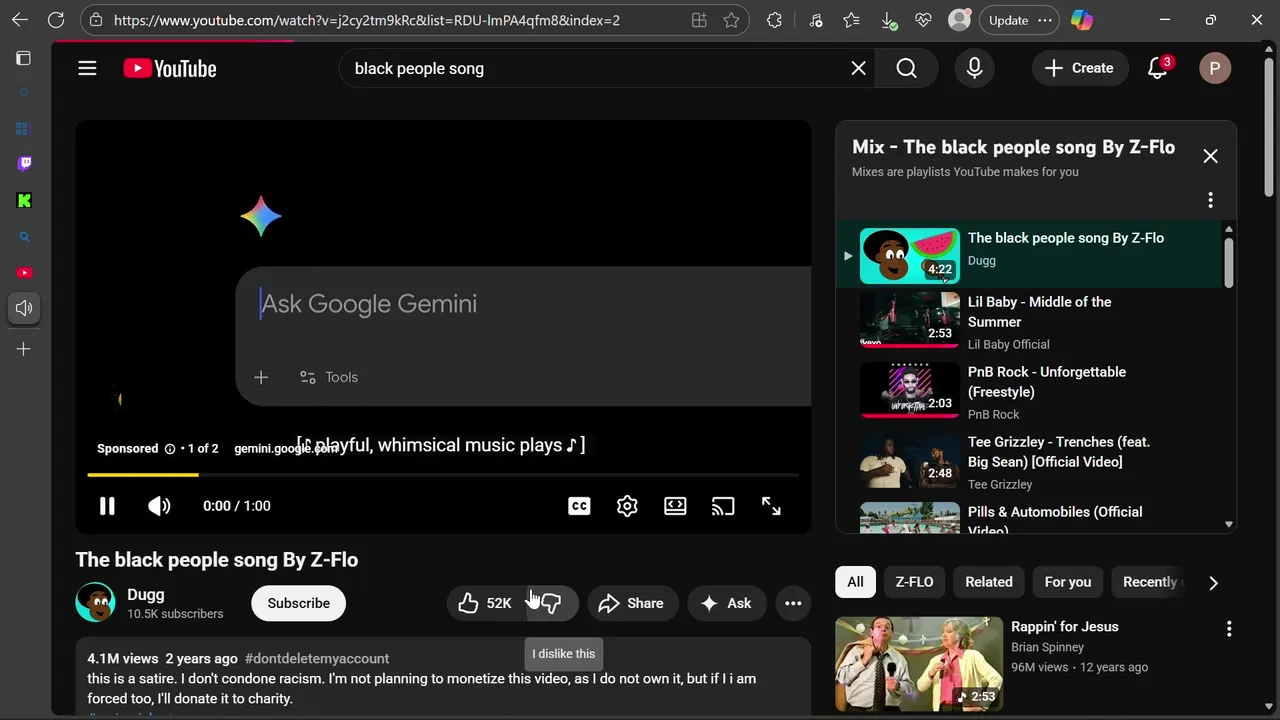Switch to theater mode
1280x720 pixels.
(x=675, y=506)
